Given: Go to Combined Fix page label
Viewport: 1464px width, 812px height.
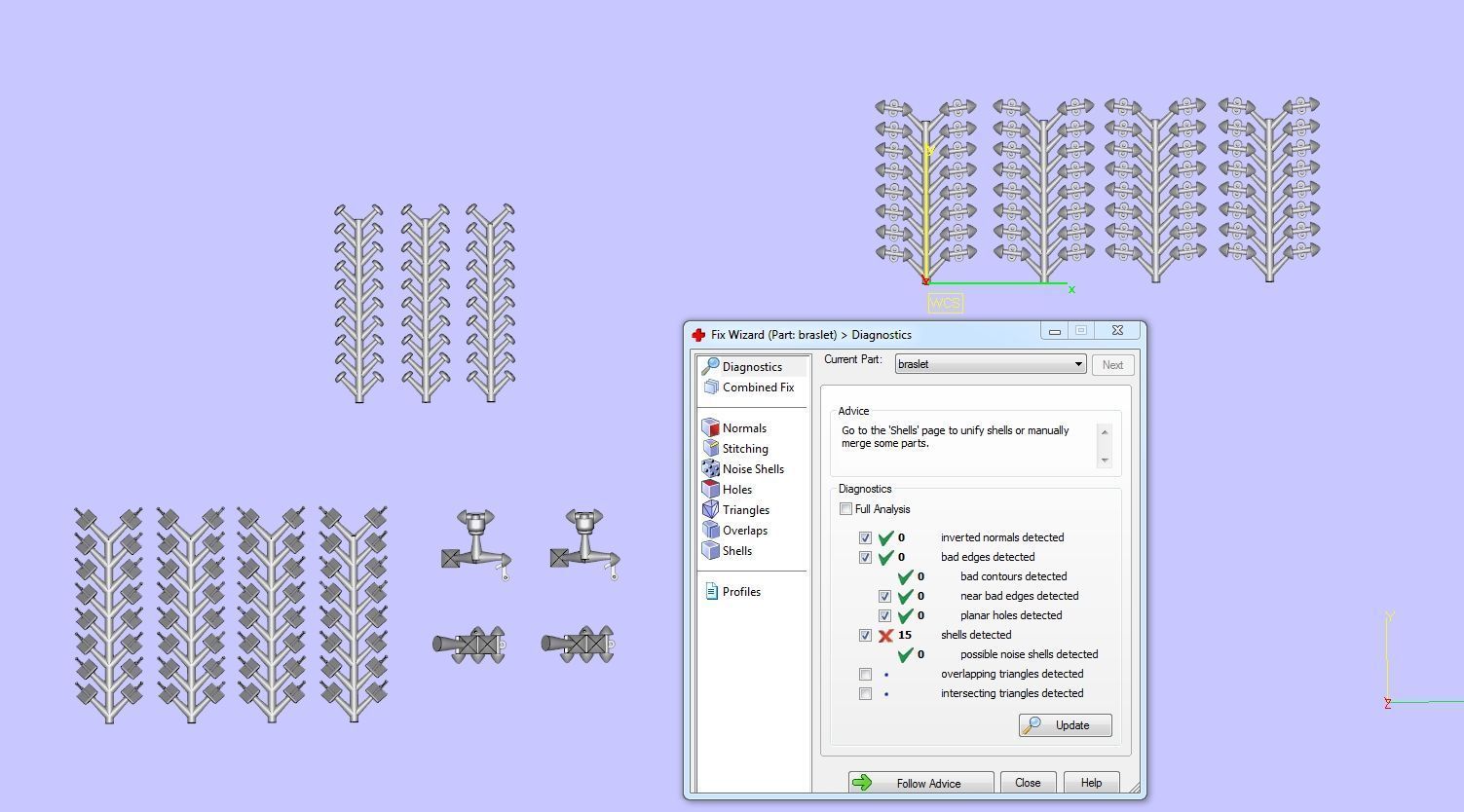Looking at the screenshot, I should point(758,388).
